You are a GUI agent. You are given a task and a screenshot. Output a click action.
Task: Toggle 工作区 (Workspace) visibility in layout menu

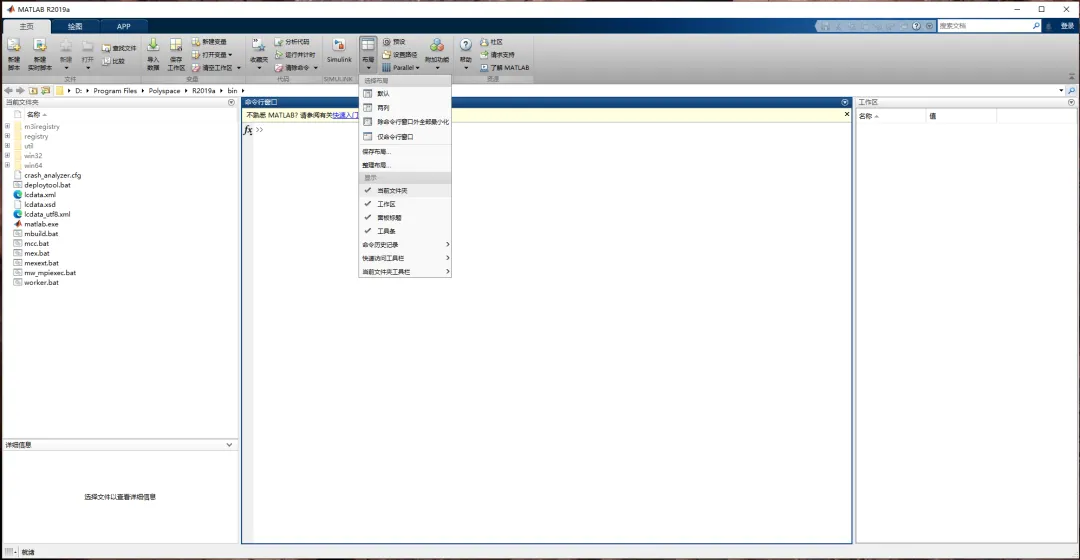405,204
